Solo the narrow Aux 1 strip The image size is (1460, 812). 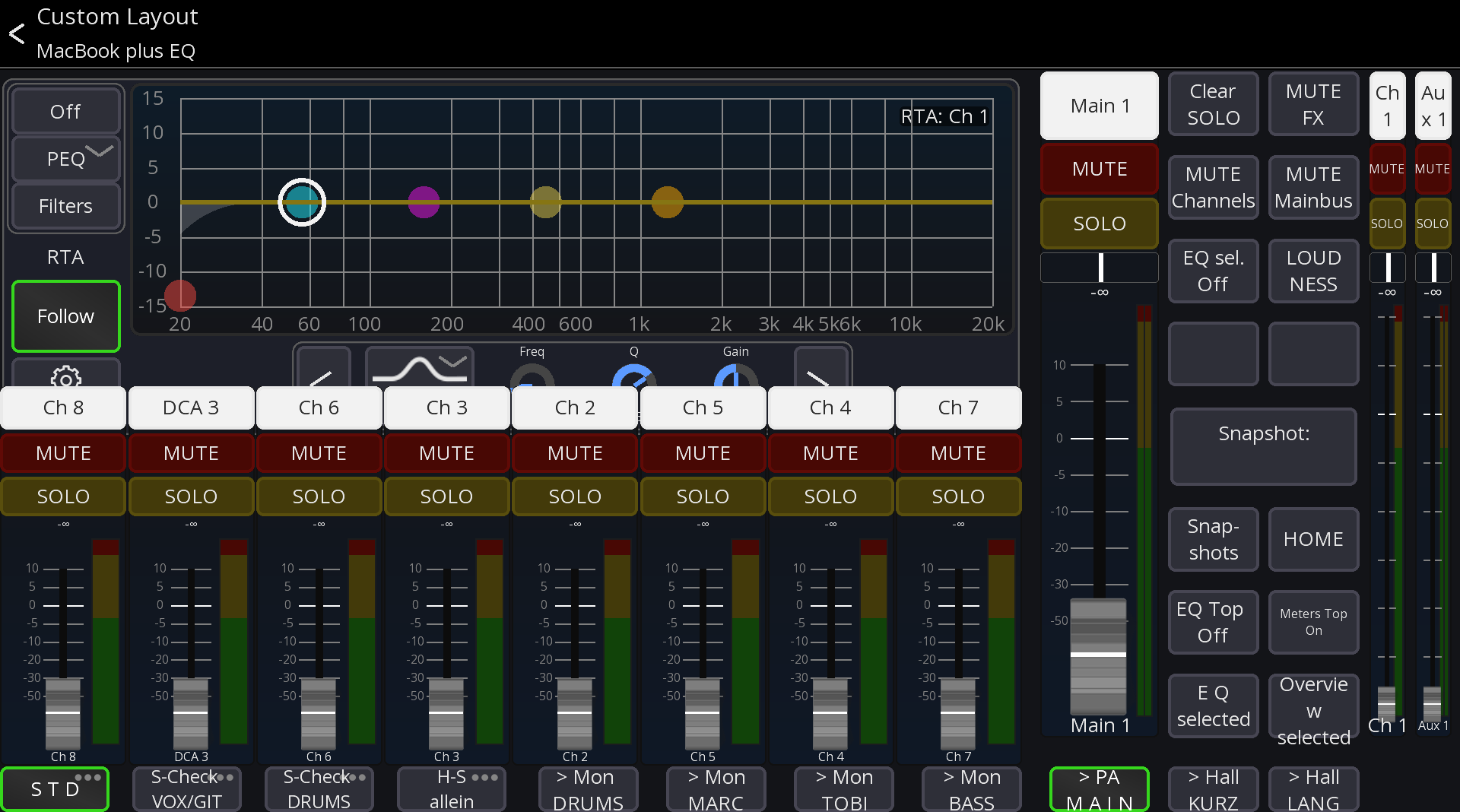tap(1433, 224)
